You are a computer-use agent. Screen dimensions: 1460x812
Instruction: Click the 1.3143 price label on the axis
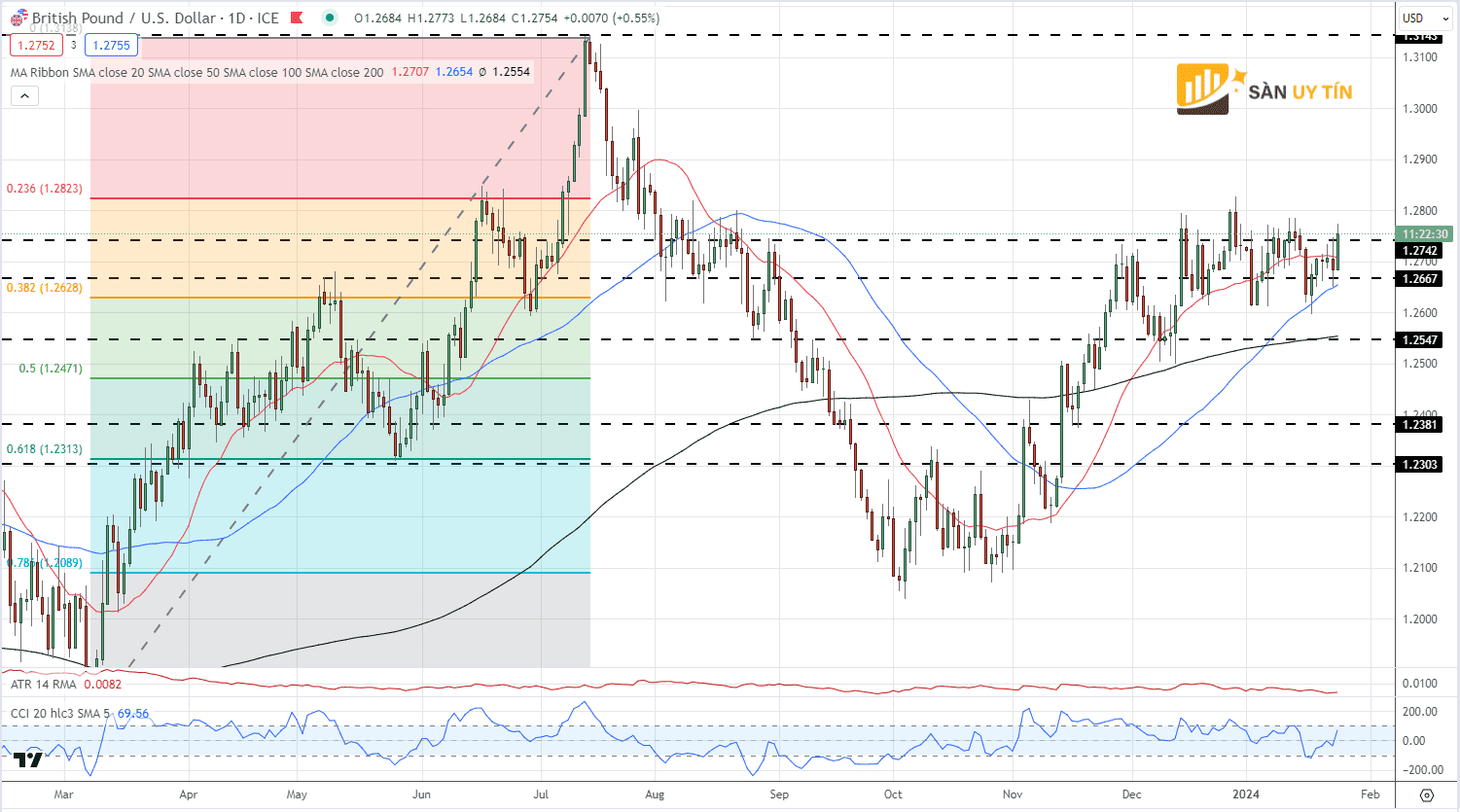pos(1420,37)
